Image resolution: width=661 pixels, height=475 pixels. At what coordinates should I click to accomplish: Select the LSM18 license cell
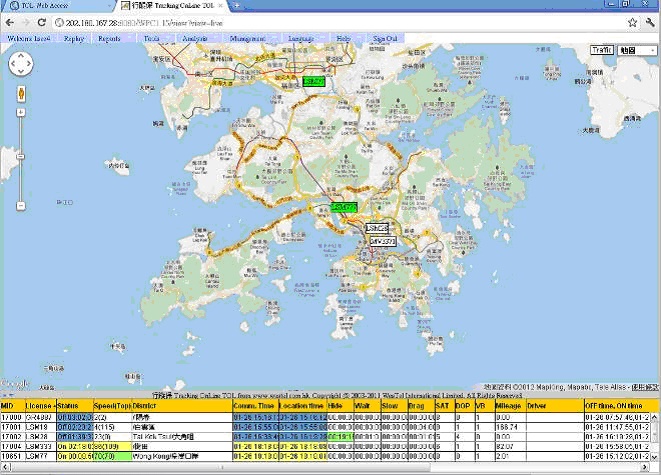click(x=40, y=427)
